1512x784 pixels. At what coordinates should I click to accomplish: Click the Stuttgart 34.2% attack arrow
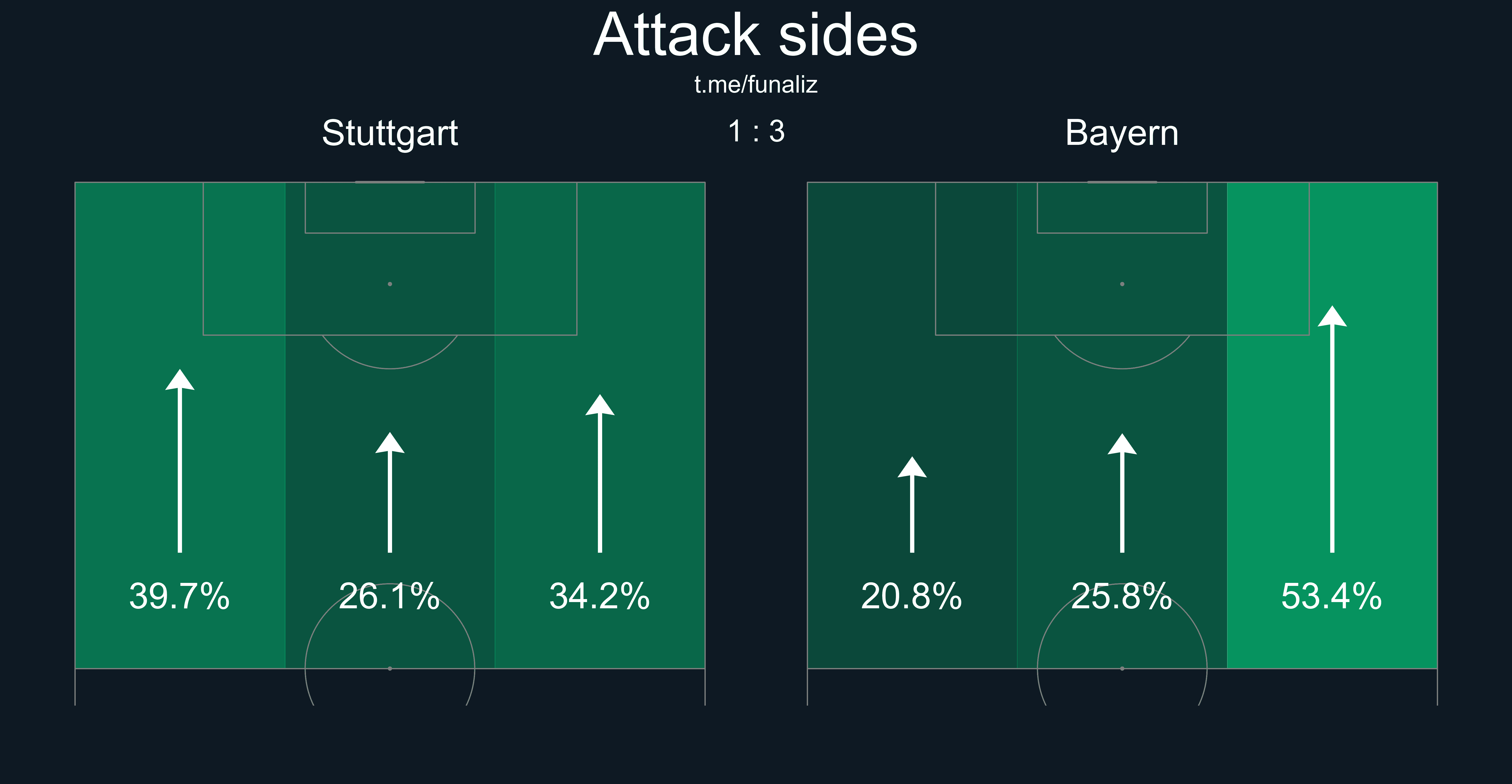pyautogui.click(x=600, y=475)
